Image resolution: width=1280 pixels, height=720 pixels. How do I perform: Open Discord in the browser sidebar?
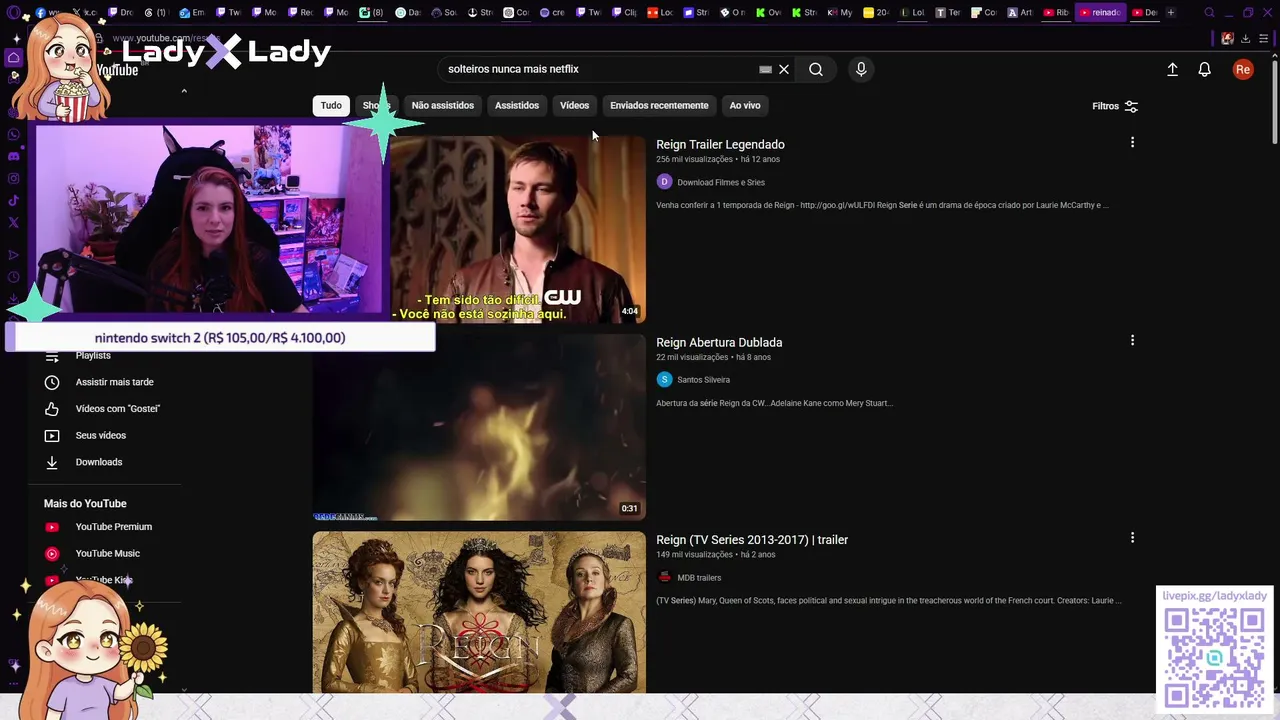click(14, 156)
